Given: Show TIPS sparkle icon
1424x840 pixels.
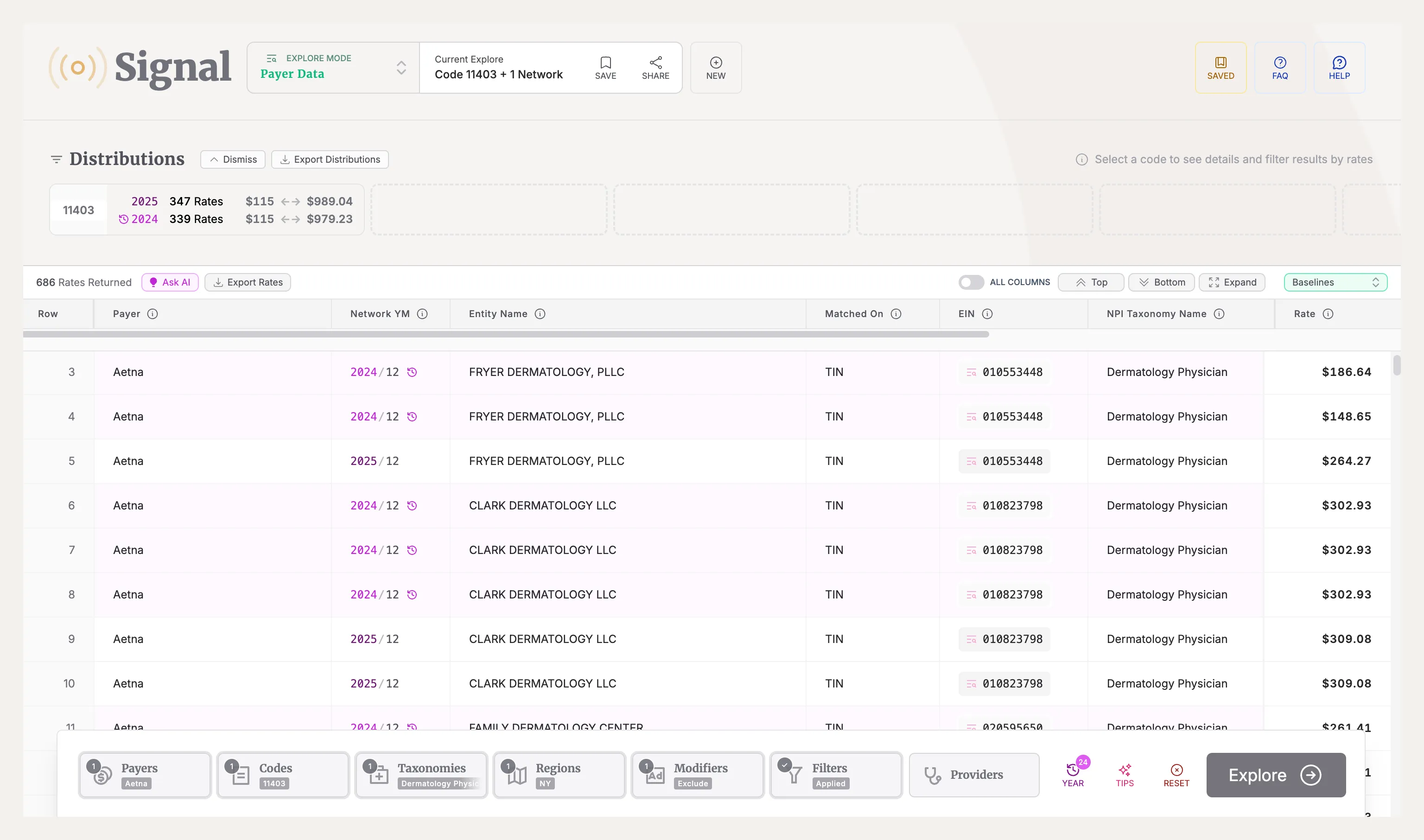Looking at the screenshot, I should click(x=1124, y=770).
